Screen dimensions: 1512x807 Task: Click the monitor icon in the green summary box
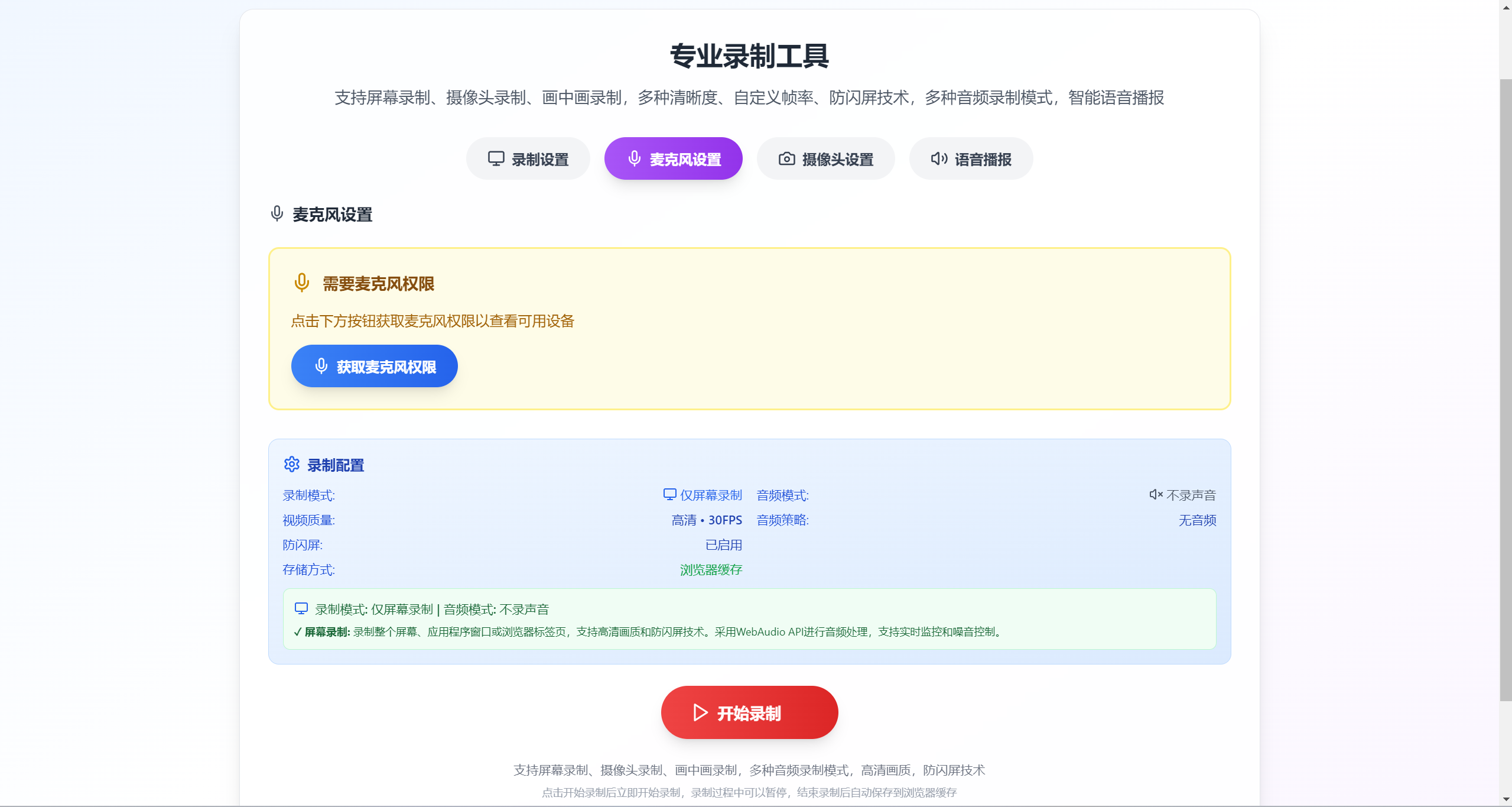[301, 608]
